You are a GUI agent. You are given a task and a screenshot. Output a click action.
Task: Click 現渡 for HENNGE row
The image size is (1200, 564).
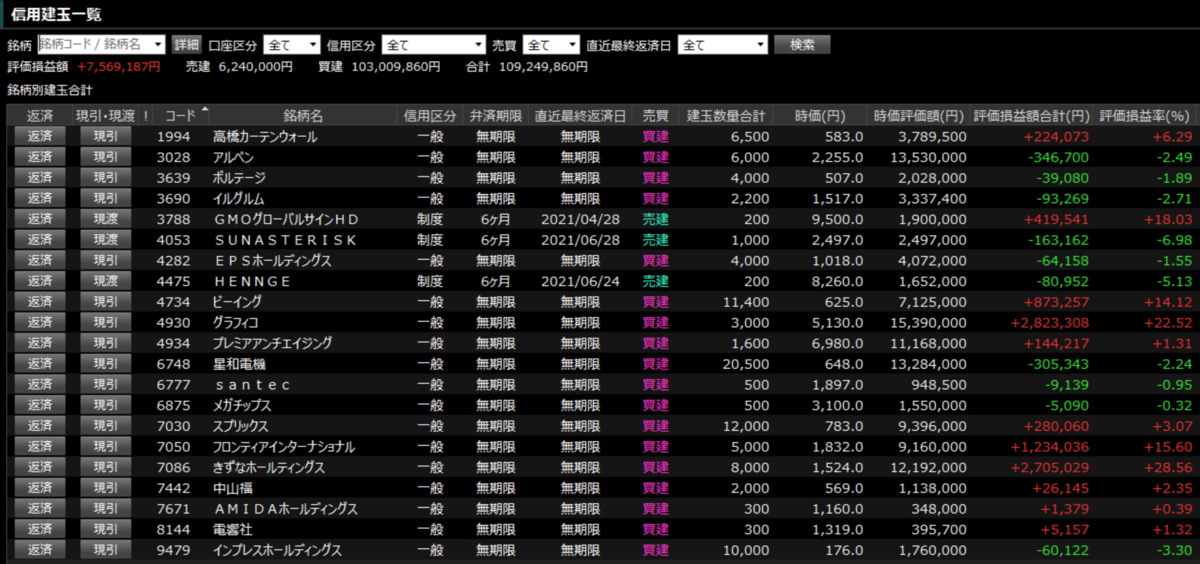(x=105, y=281)
